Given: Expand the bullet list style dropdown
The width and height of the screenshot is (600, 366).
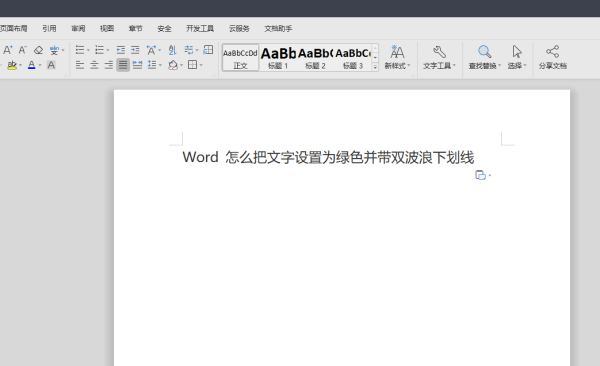Looking at the screenshot, I should (88, 50).
